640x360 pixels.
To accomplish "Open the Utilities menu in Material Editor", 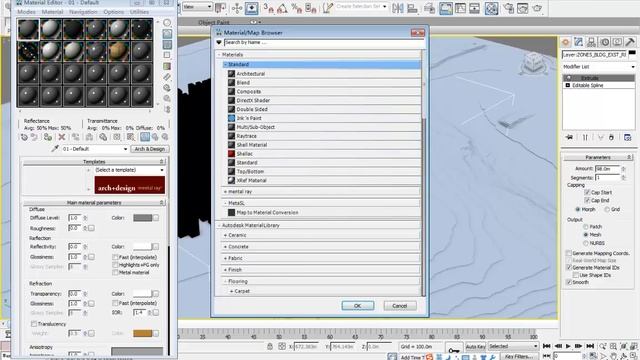I will (139, 12).
